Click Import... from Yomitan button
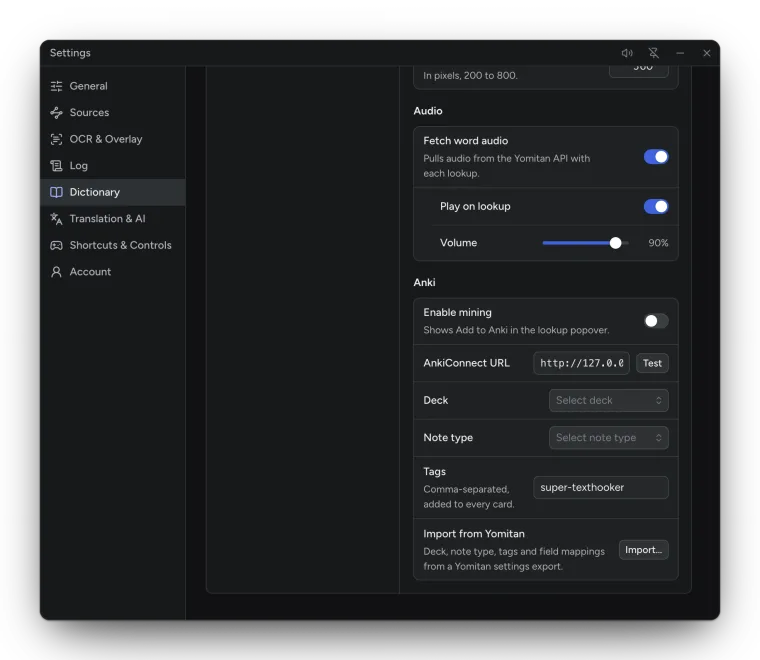Viewport: 760px width, 660px height. click(643, 550)
